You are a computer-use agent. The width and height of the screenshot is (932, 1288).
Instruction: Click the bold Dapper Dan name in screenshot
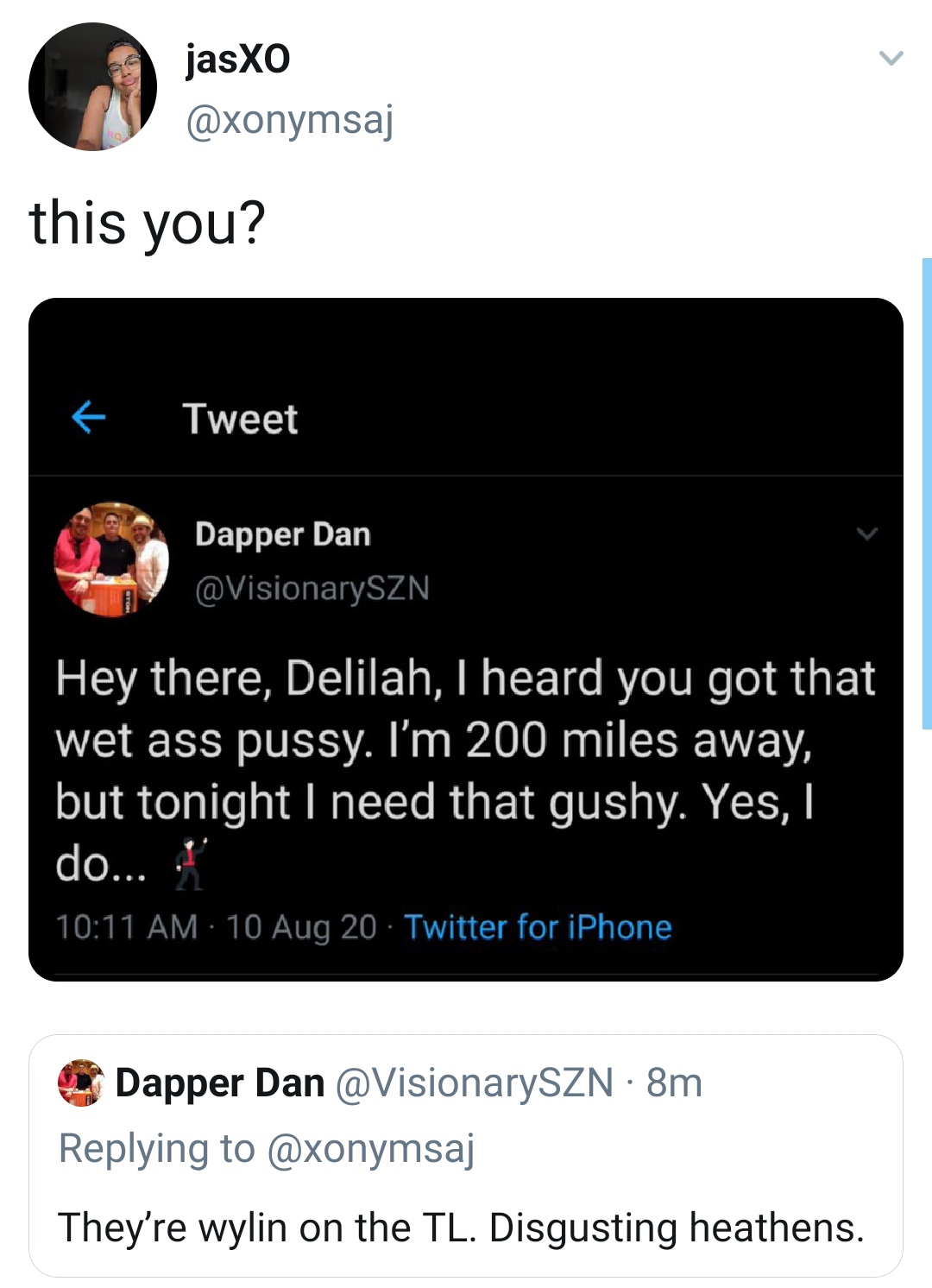coord(282,534)
